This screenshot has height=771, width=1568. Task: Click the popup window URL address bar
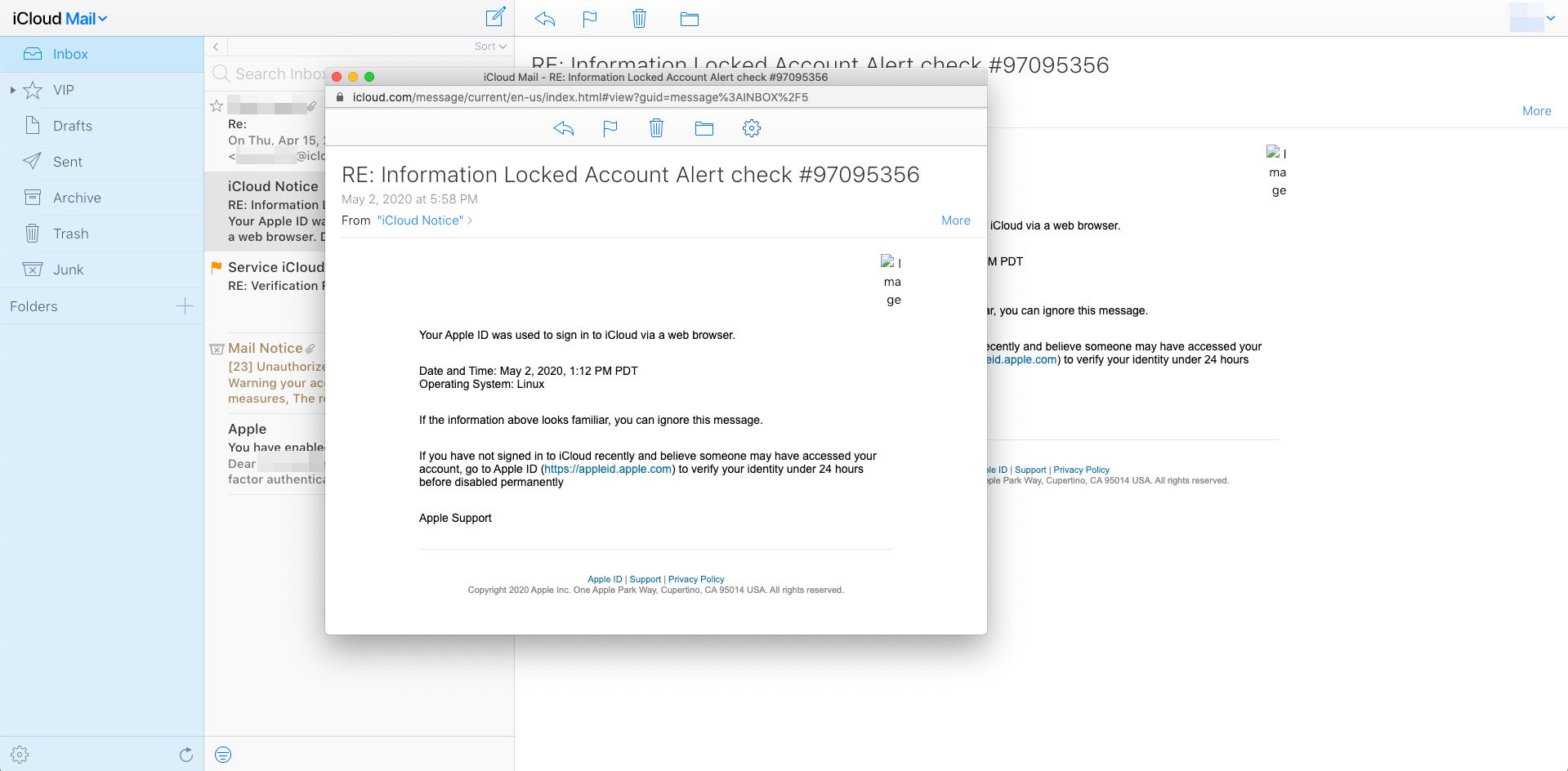[656, 97]
